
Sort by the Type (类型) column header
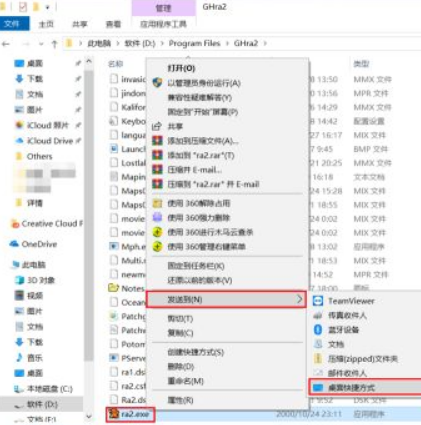point(362,64)
